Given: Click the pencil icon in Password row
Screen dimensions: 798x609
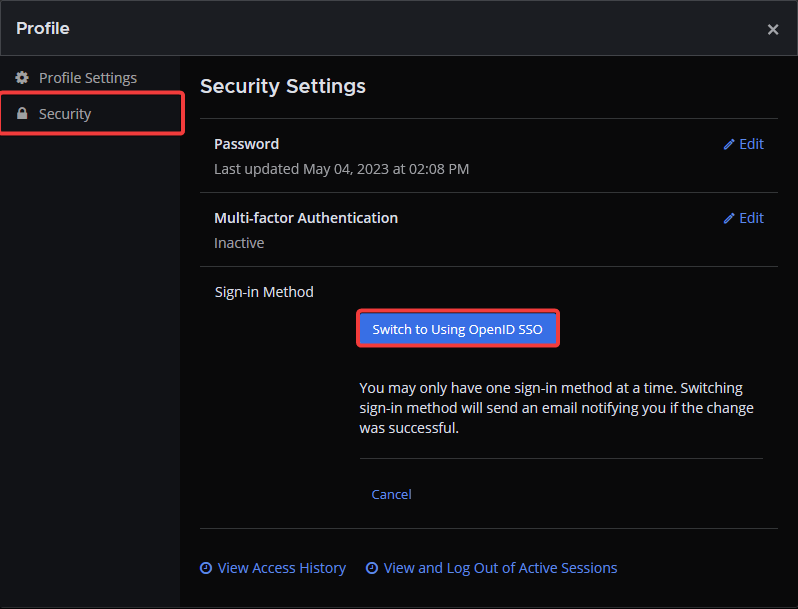Looking at the screenshot, I should 729,144.
